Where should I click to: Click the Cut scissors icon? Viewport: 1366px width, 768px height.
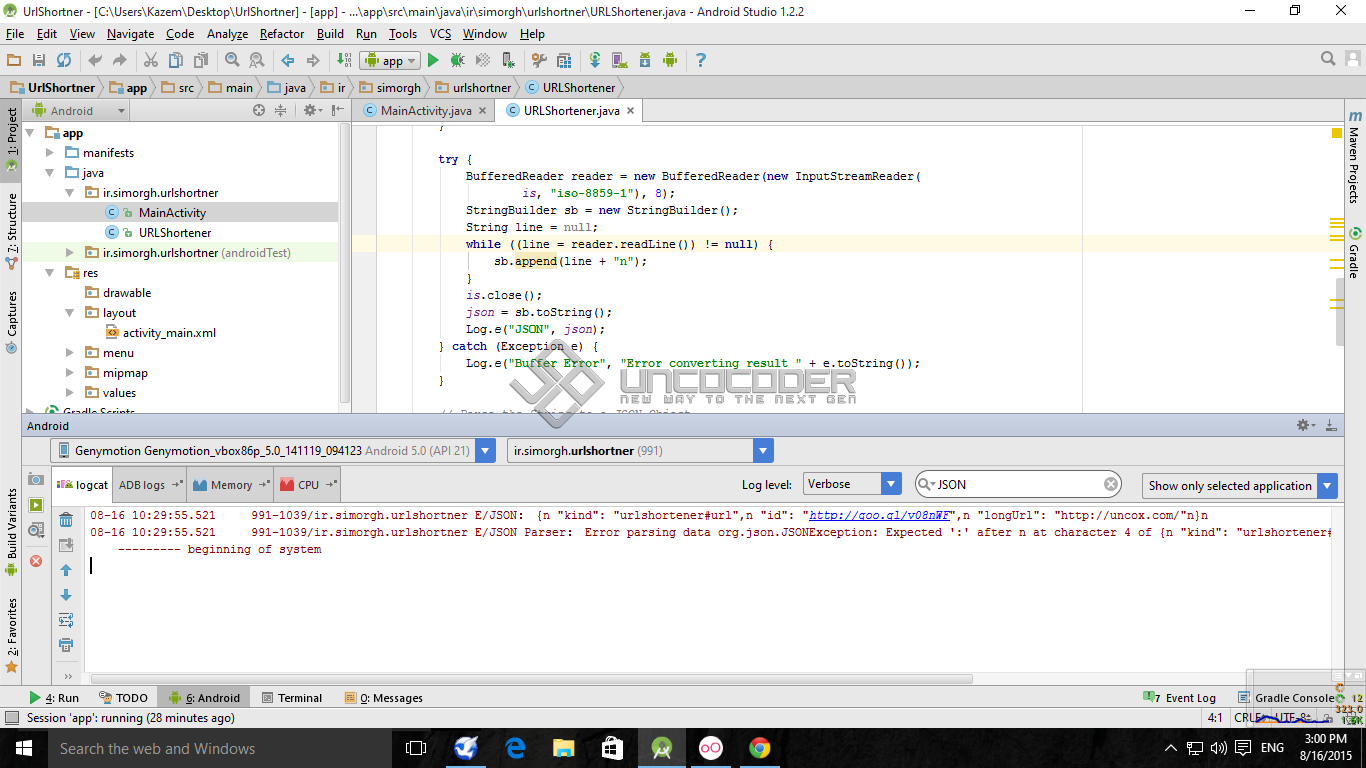coord(151,60)
